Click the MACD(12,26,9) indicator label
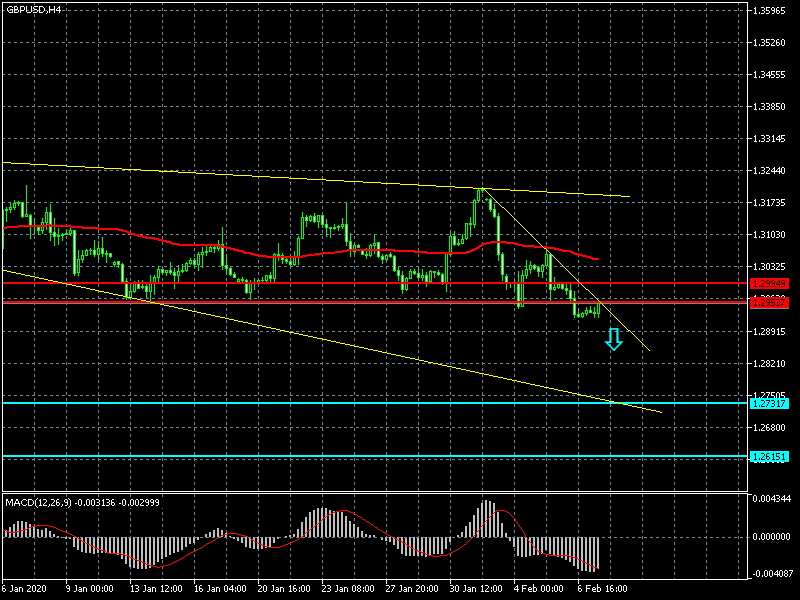The image size is (800, 600). point(77,500)
